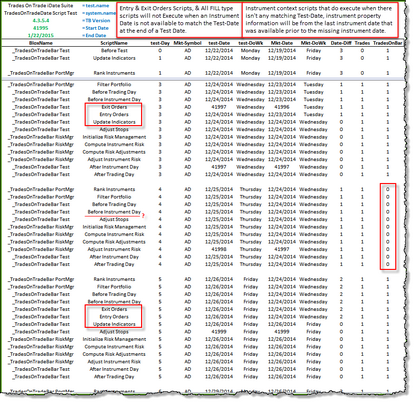Select the test-Date column header
The image size is (415, 403).
tap(219, 43)
